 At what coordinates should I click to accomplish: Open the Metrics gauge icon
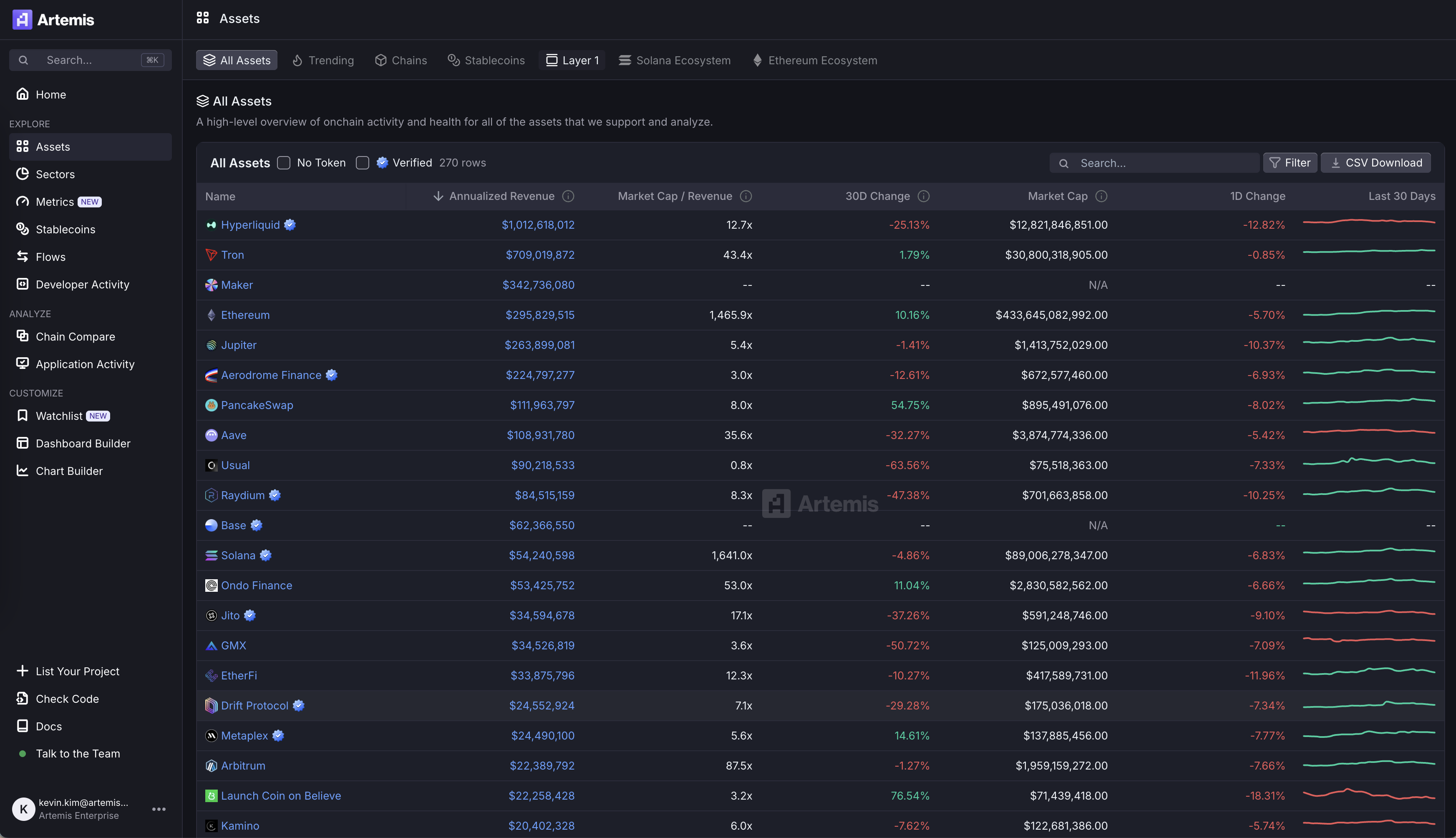tap(23, 202)
